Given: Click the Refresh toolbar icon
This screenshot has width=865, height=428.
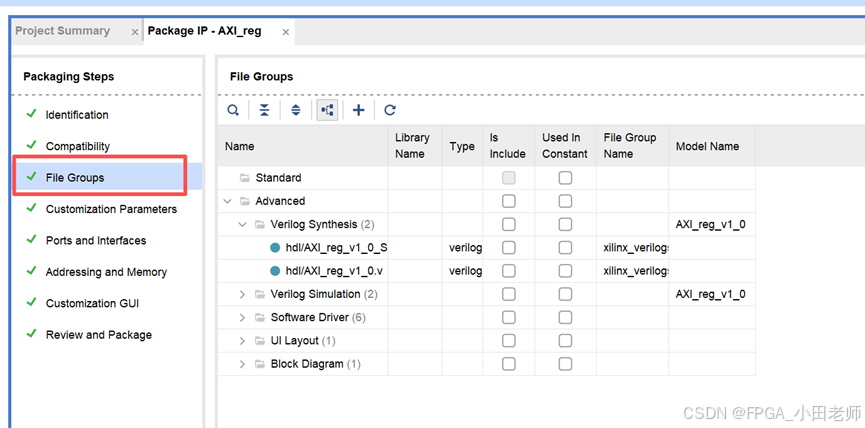Looking at the screenshot, I should (x=390, y=110).
